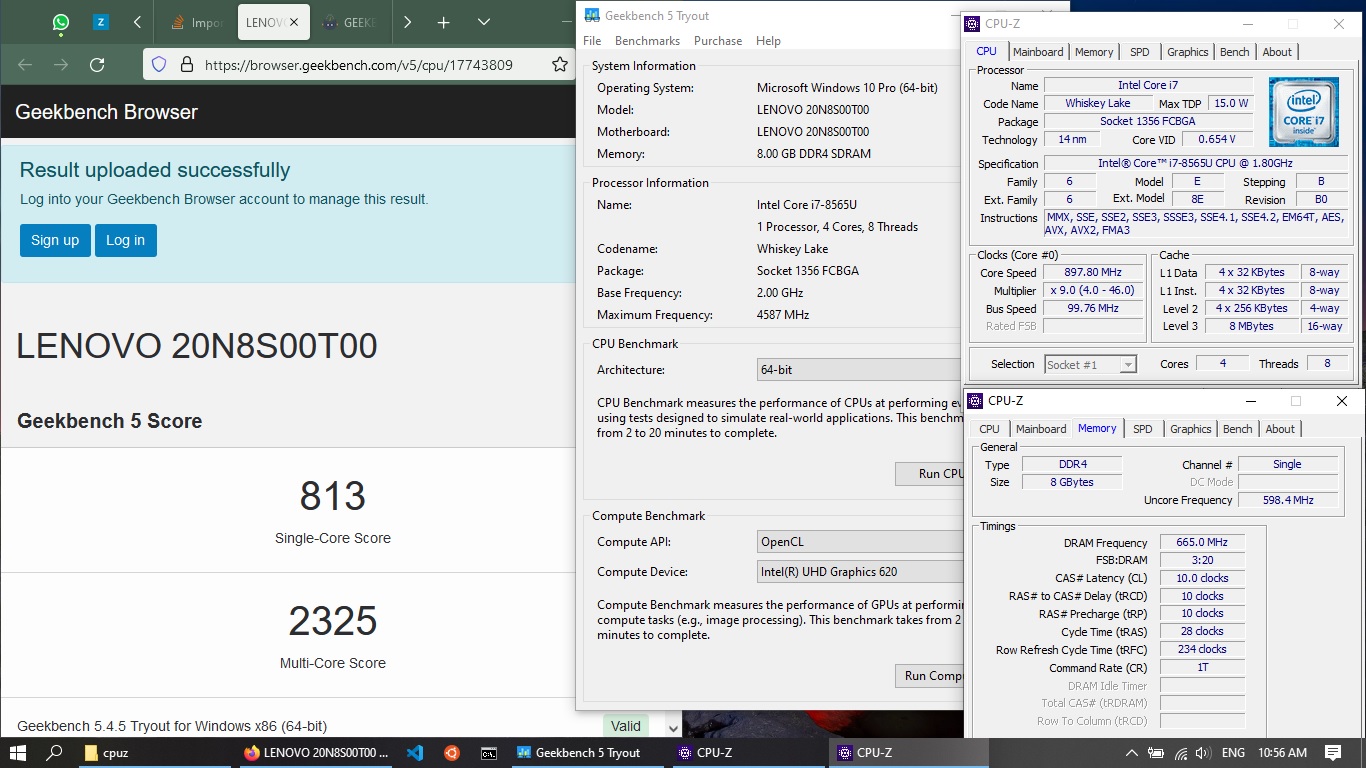Open the Architecture 64-bit dropdown
1366x768 pixels.
(860, 370)
